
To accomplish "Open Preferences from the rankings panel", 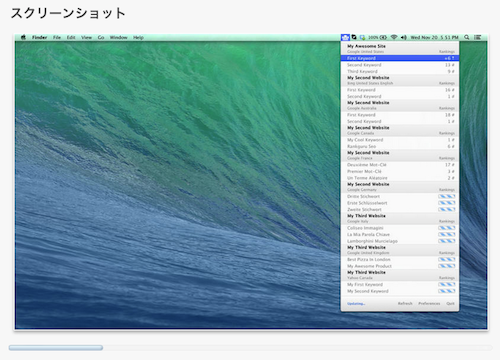I will pos(429,303).
